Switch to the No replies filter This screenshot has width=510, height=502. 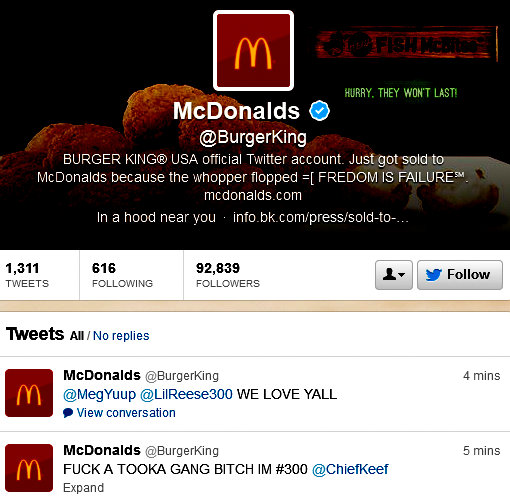point(121,336)
